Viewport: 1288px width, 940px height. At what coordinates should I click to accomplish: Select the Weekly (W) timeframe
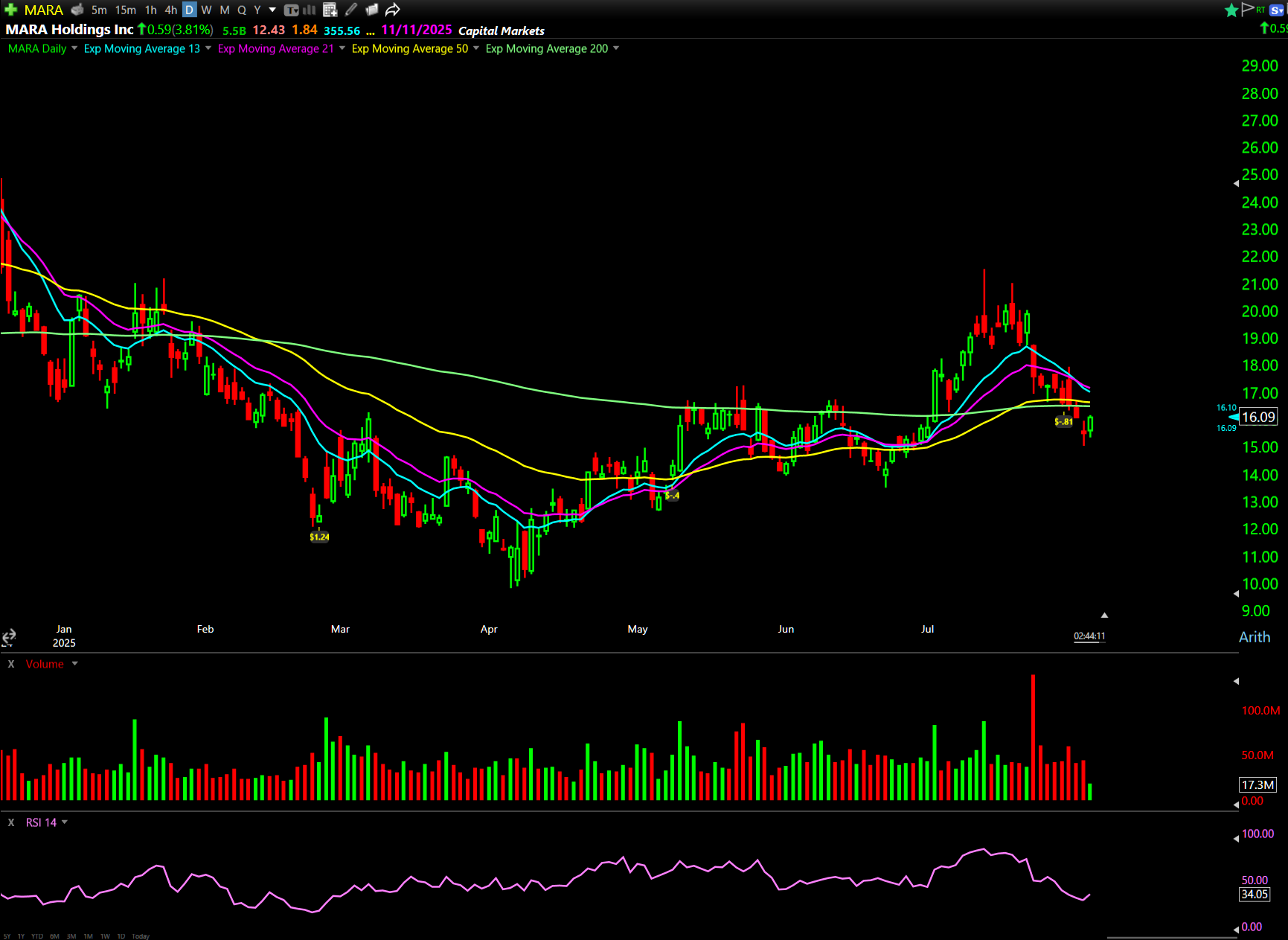pyautogui.click(x=207, y=10)
